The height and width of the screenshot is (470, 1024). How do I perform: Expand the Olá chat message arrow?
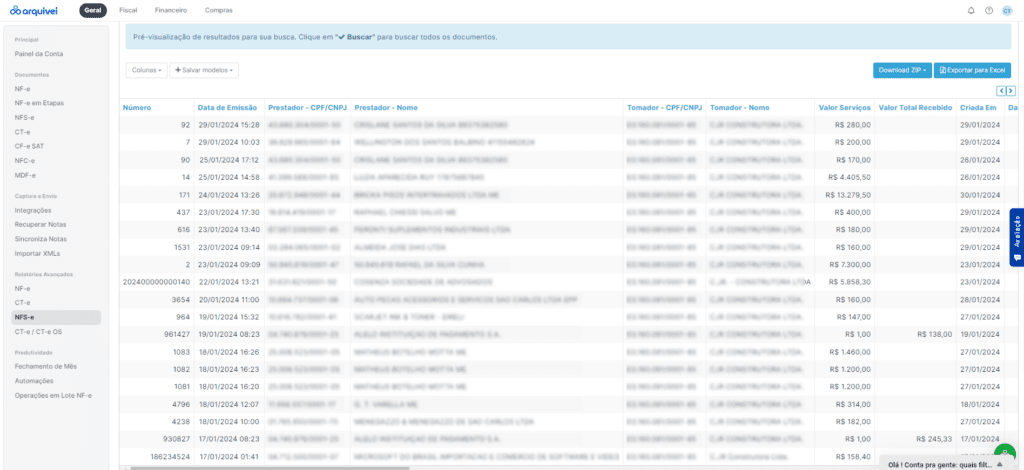point(1000,464)
